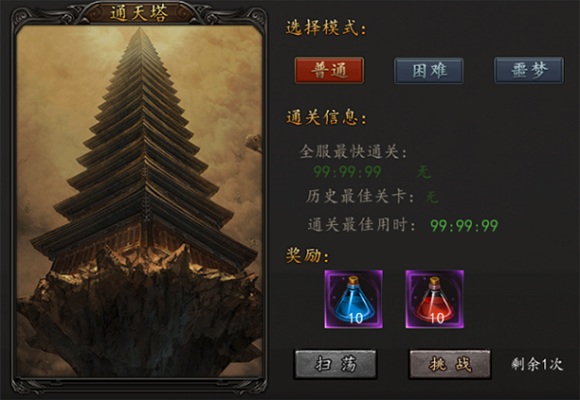
Task: Click the red potion reward icon
Action: click(x=435, y=299)
